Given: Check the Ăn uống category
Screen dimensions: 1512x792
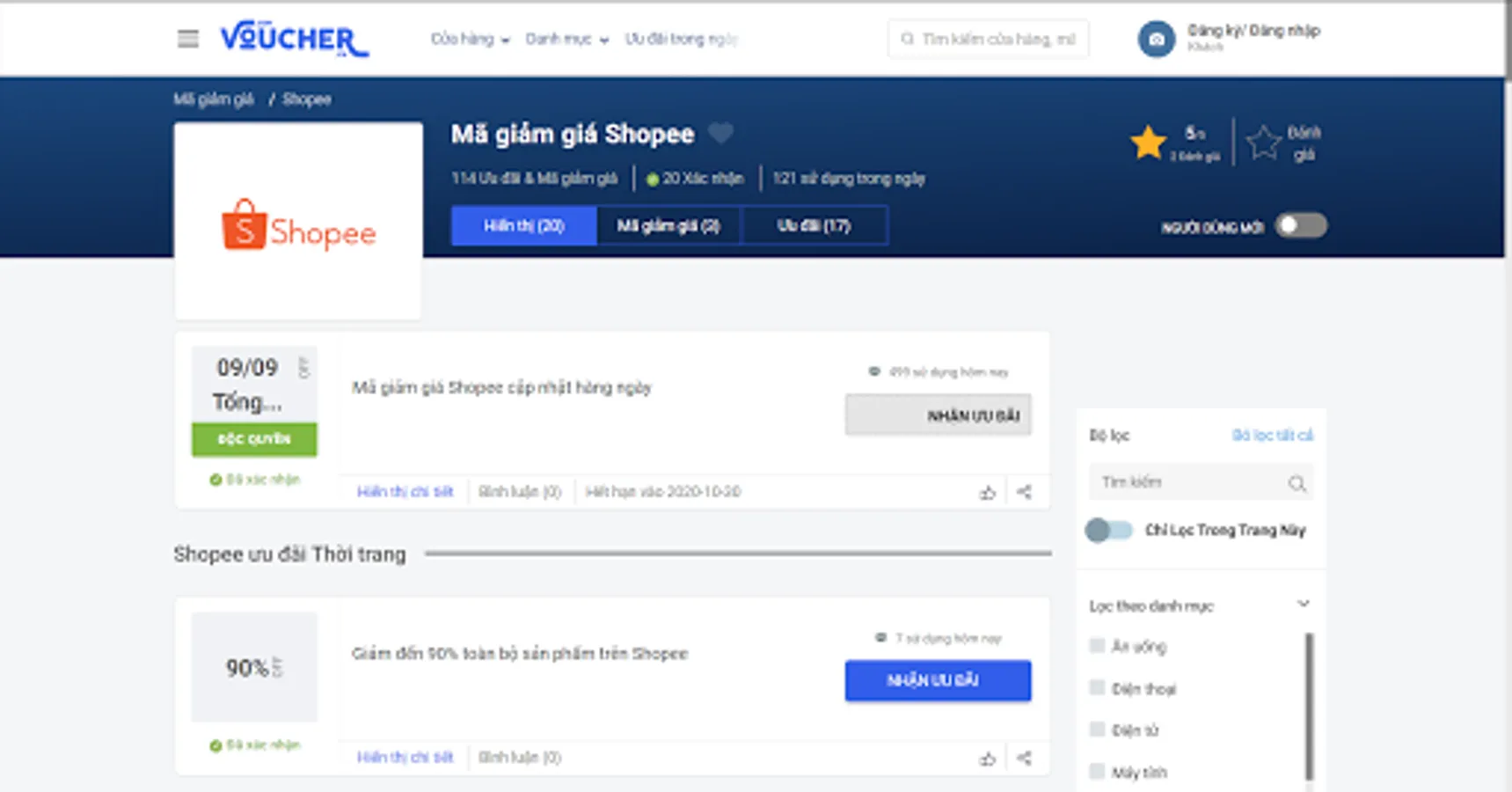Looking at the screenshot, I should (1097, 646).
